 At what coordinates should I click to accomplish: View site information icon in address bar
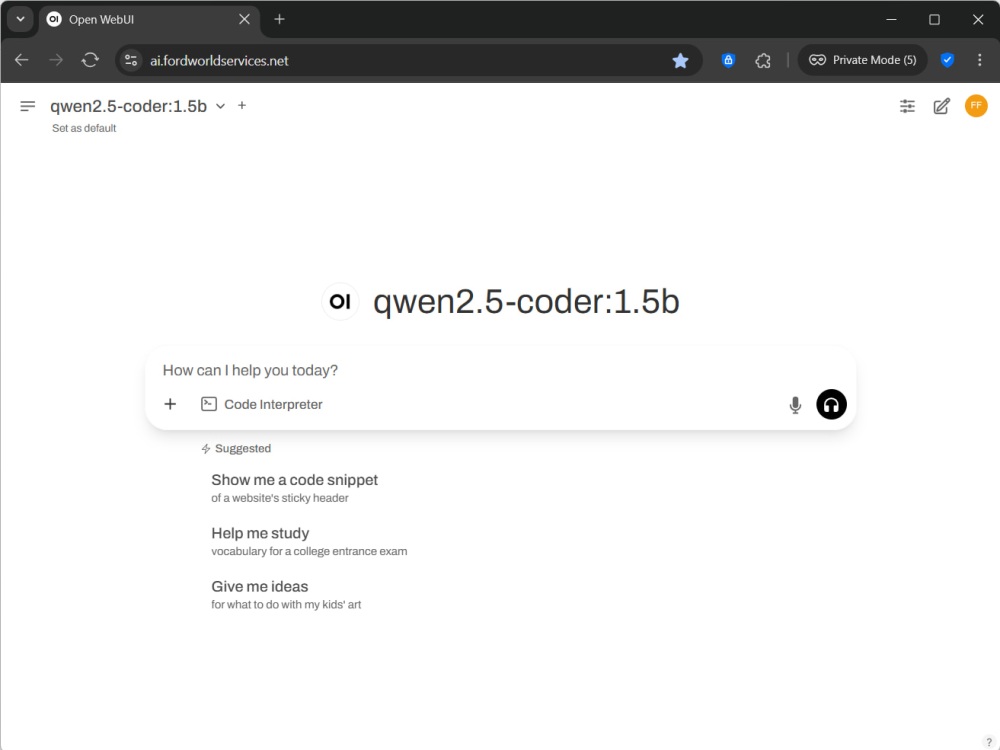point(131,60)
